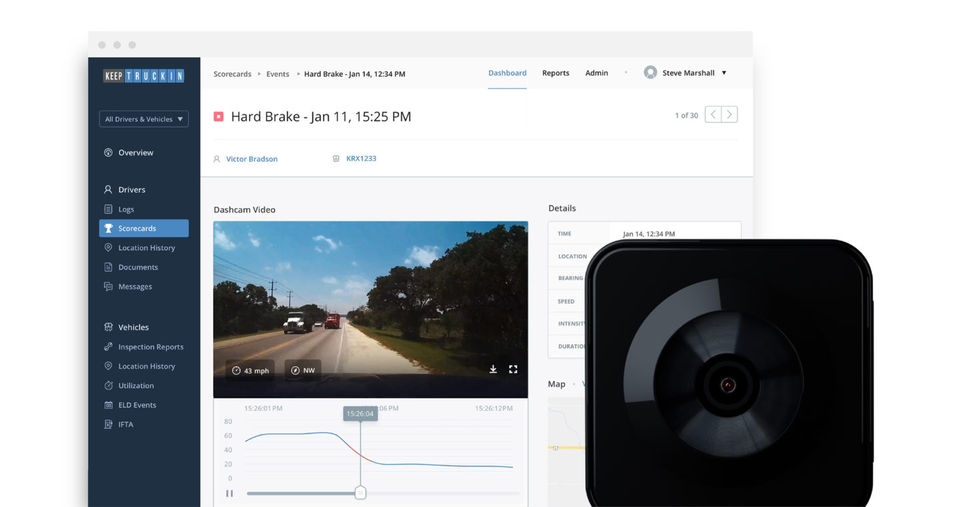Click the Details heading

click(562, 208)
